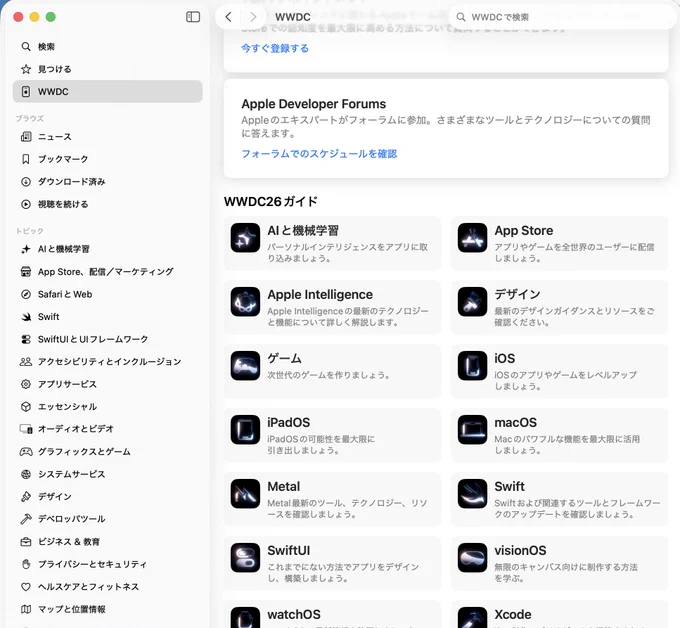Open ブックマーク in the sidebar

108,159
